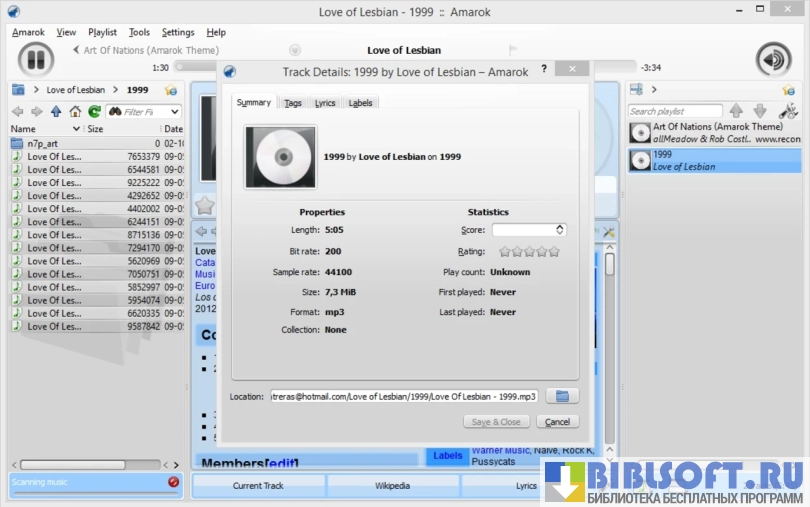Show the Wikipedia applet

click(x=393, y=486)
